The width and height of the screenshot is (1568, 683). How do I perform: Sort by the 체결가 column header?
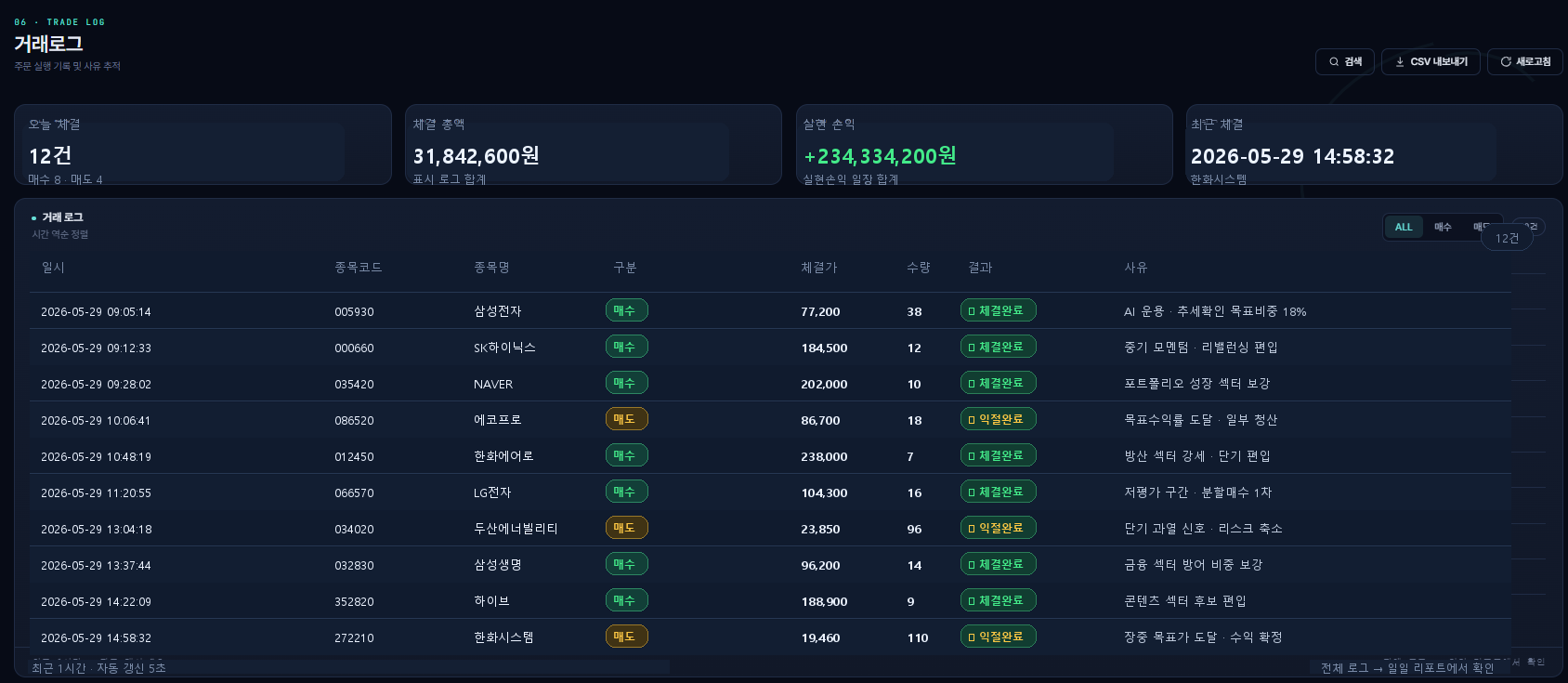coord(819,268)
